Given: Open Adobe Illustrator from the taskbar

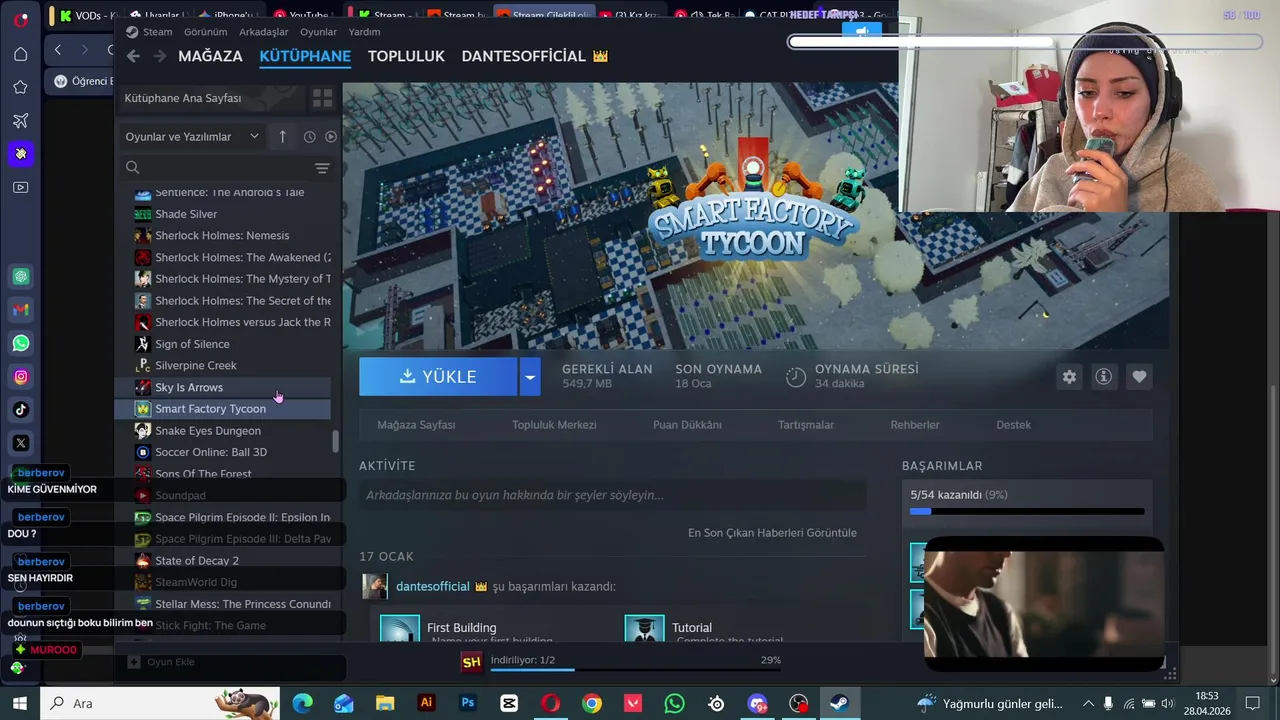Looking at the screenshot, I should pyautogui.click(x=426, y=703).
